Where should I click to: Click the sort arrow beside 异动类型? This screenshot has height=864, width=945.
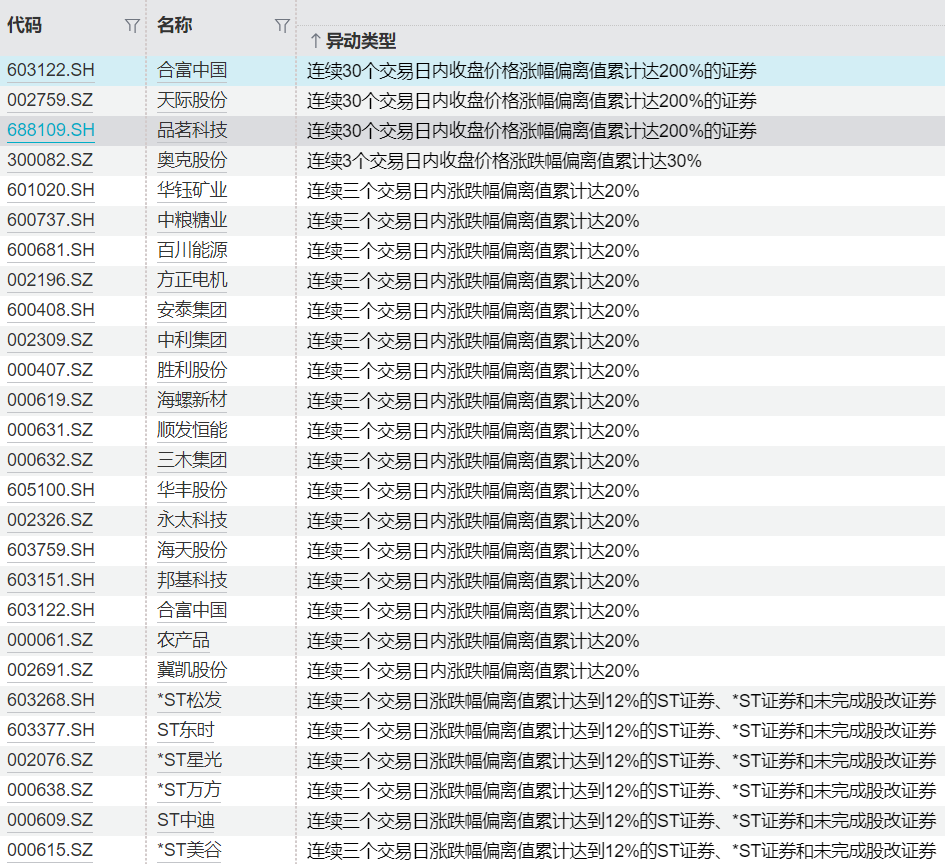314,41
